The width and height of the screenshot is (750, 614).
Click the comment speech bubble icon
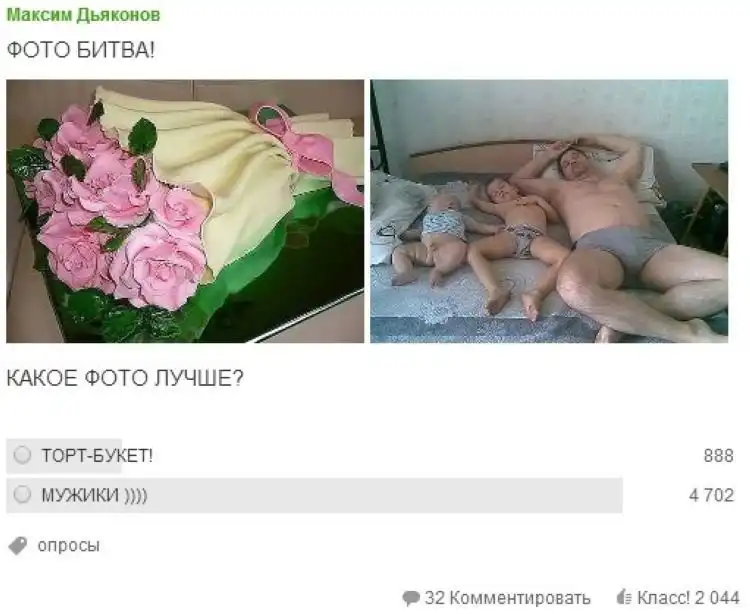coord(411,598)
